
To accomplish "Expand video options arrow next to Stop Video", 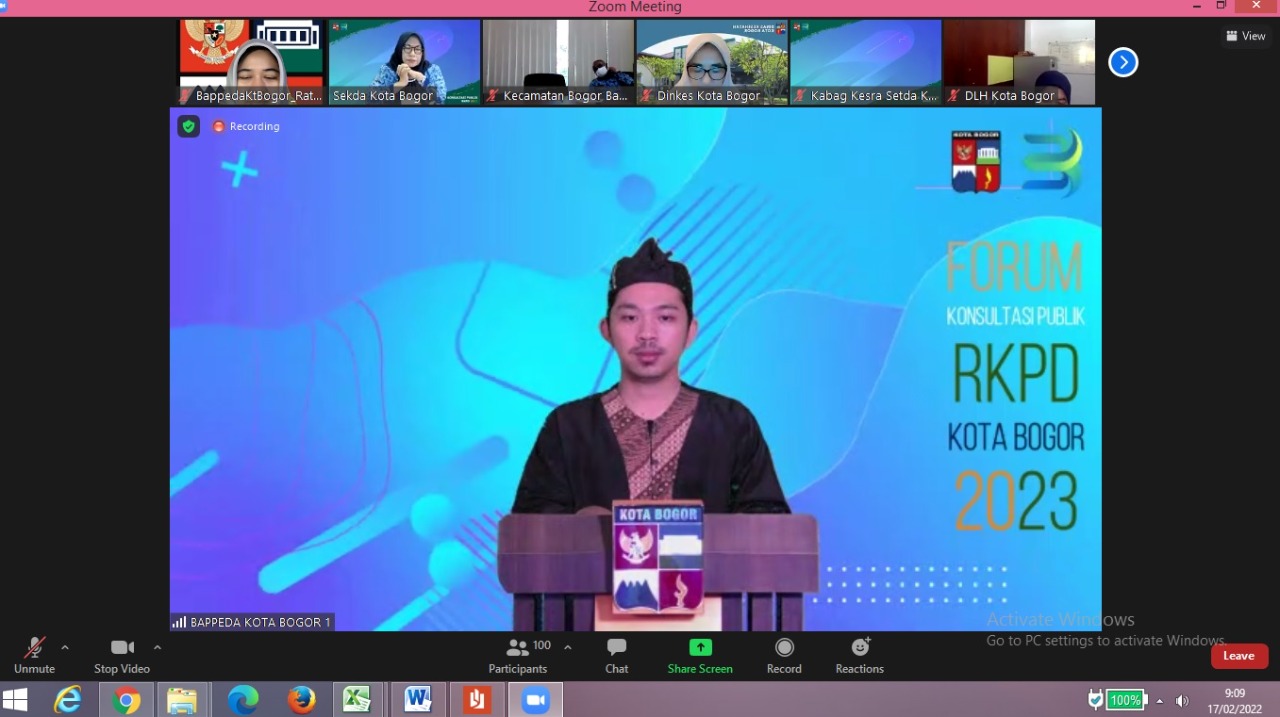I will [x=157, y=647].
